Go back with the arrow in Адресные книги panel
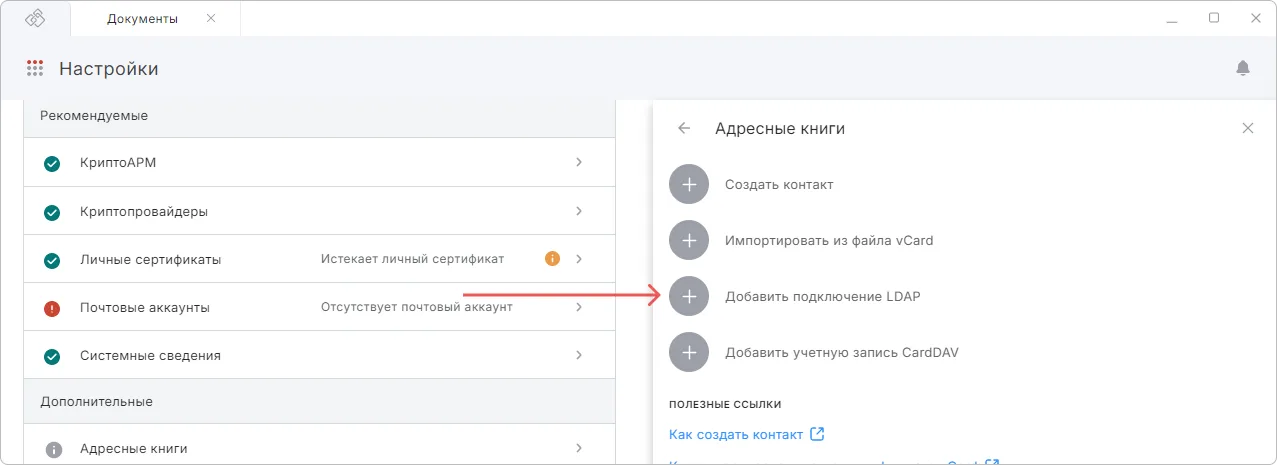The image size is (1277, 465). (684, 128)
